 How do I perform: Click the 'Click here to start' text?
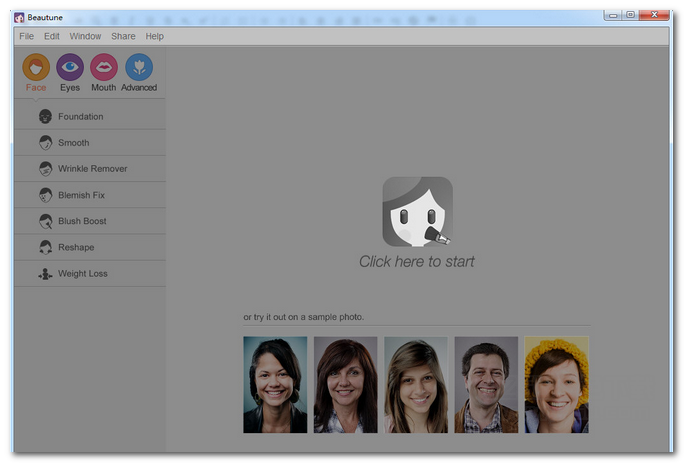point(417,261)
